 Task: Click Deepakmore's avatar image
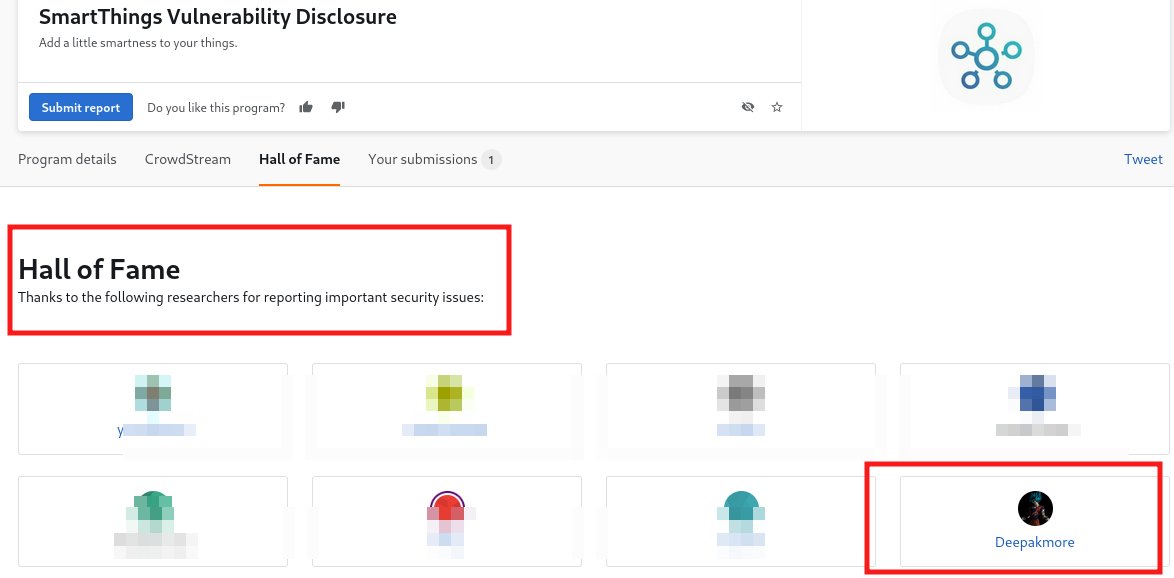(x=1035, y=509)
